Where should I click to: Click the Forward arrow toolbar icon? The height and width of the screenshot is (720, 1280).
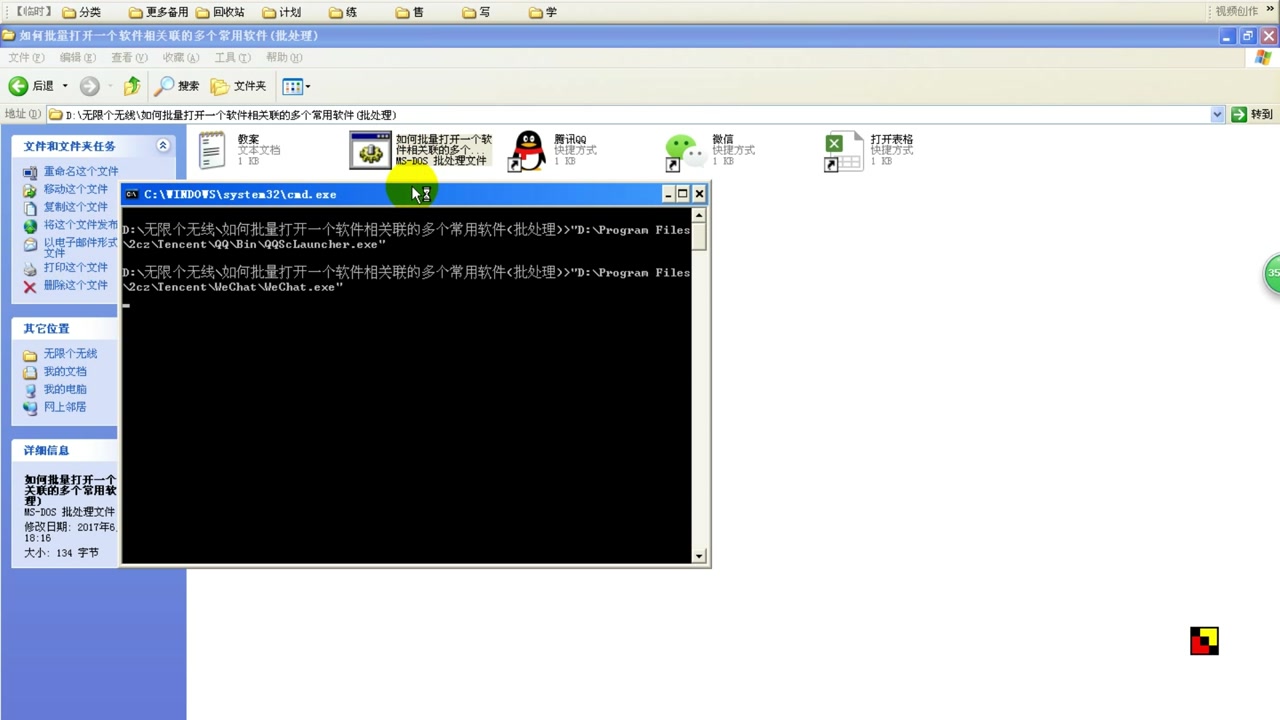pos(89,86)
